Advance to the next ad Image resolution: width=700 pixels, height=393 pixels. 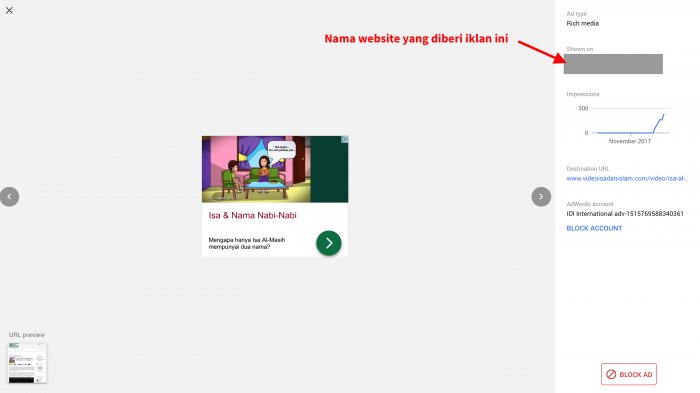point(541,196)
